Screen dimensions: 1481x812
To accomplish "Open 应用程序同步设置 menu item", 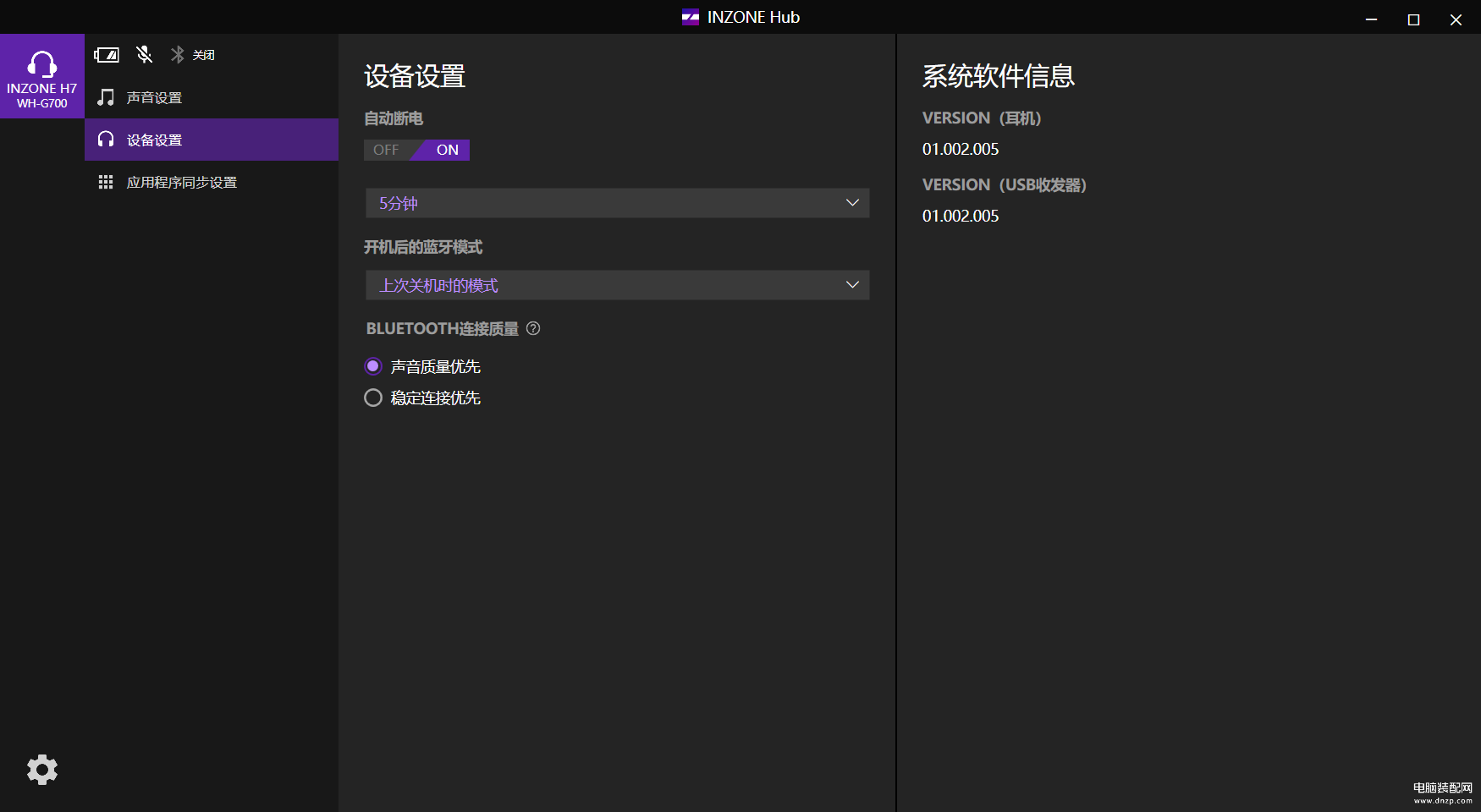I will point(212,182).
